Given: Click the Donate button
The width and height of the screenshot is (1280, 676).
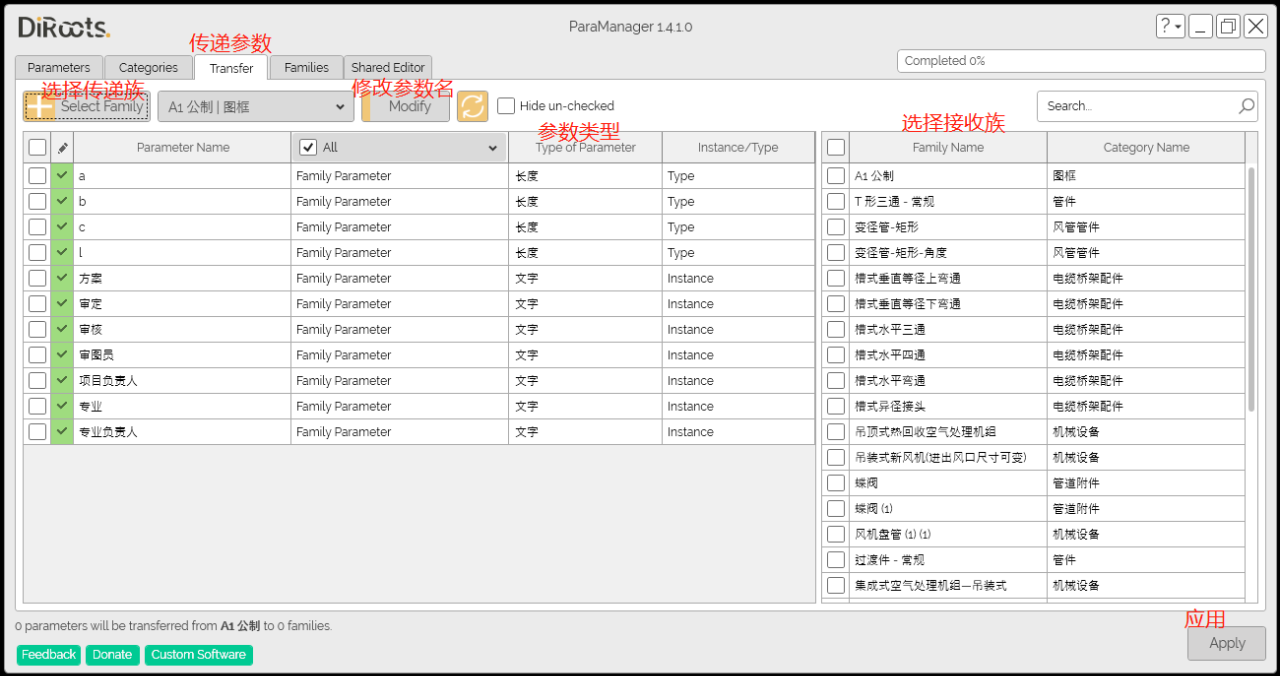Looking at the screenshot, I should pyautogui.click(x=112, y=655).
